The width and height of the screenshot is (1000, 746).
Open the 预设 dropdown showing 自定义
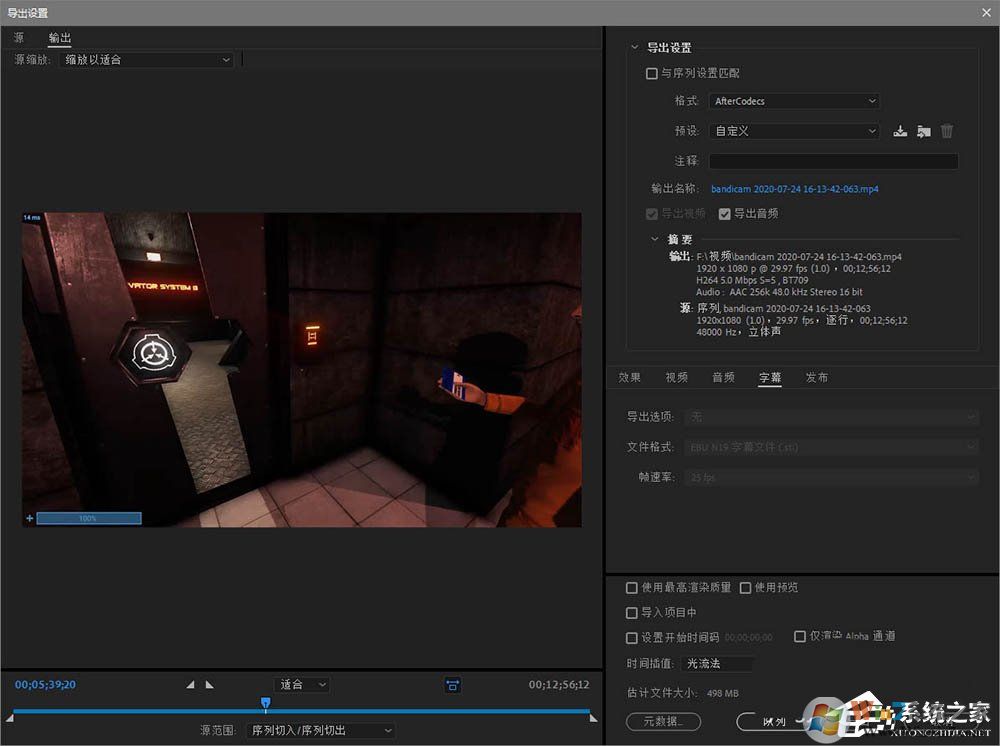(x=793, y=131)
